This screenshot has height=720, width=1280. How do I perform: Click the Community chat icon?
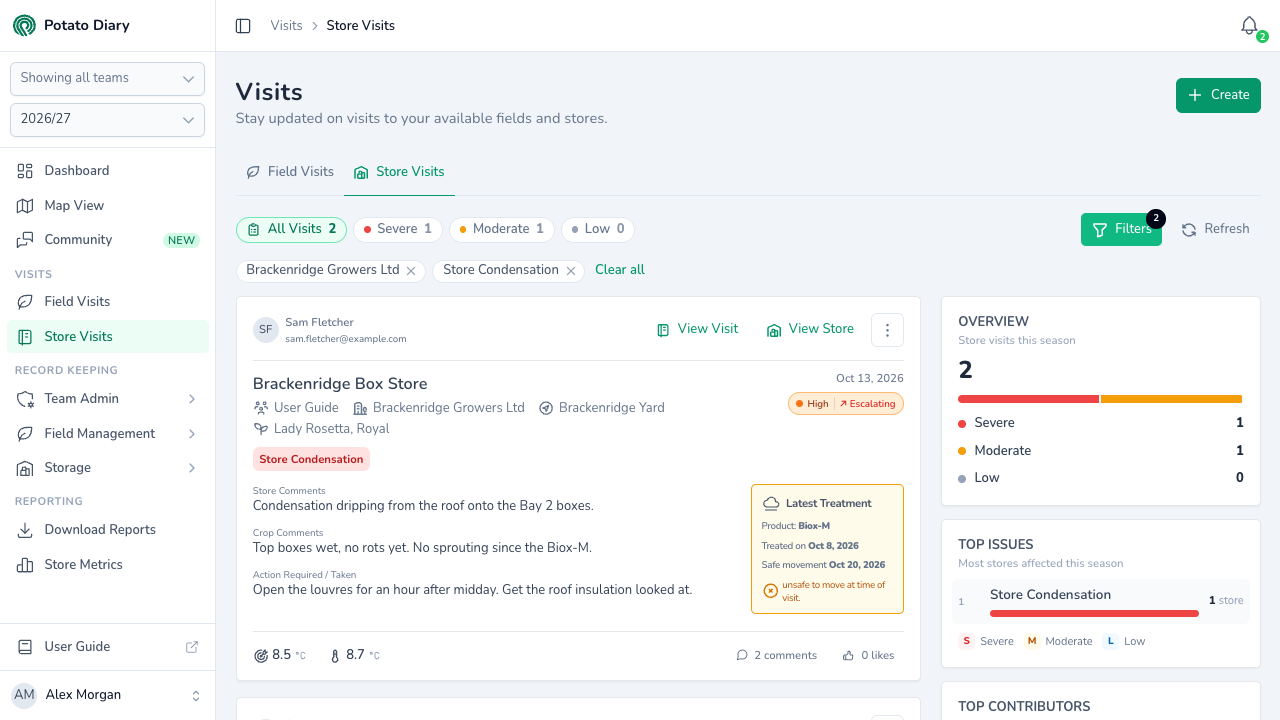click(25, 240)
